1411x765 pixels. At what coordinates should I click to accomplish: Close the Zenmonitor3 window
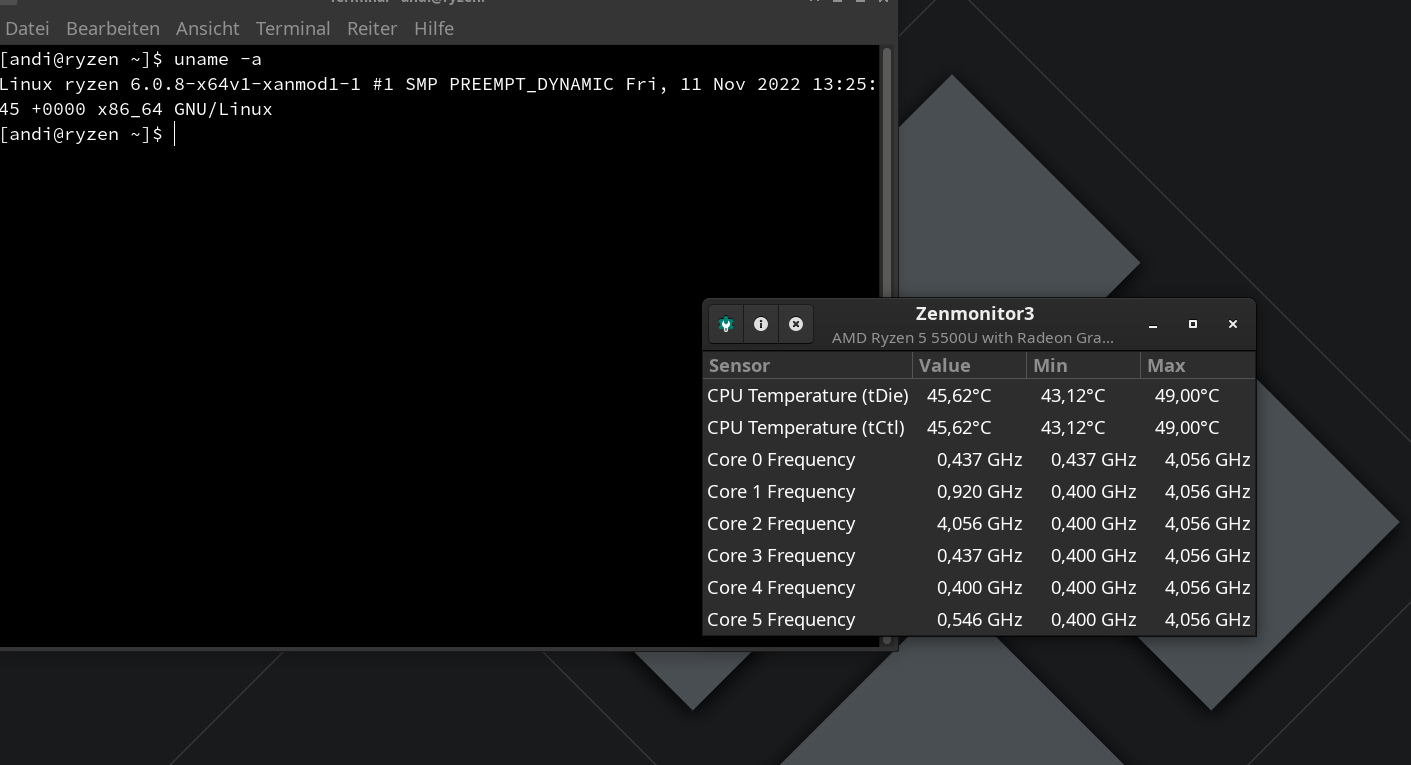[1233, 324]
